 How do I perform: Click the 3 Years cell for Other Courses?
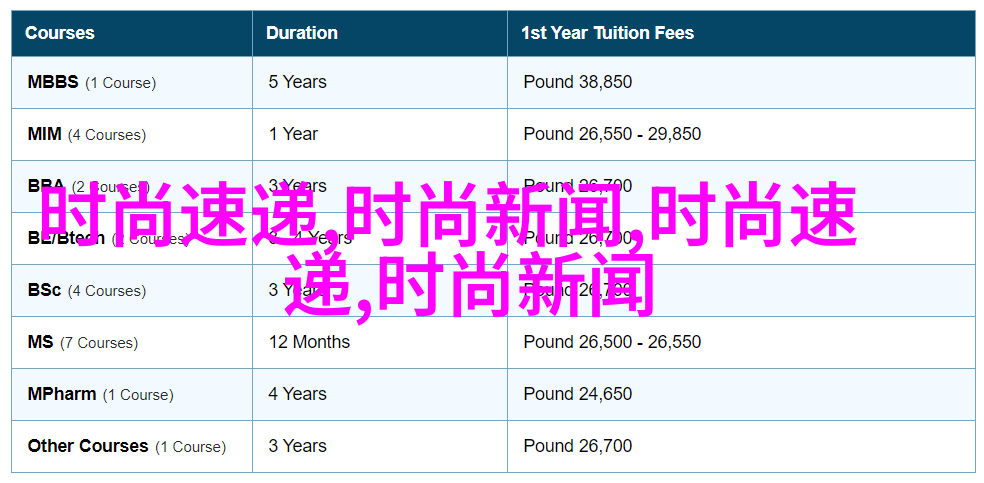[x=297, y=447]
